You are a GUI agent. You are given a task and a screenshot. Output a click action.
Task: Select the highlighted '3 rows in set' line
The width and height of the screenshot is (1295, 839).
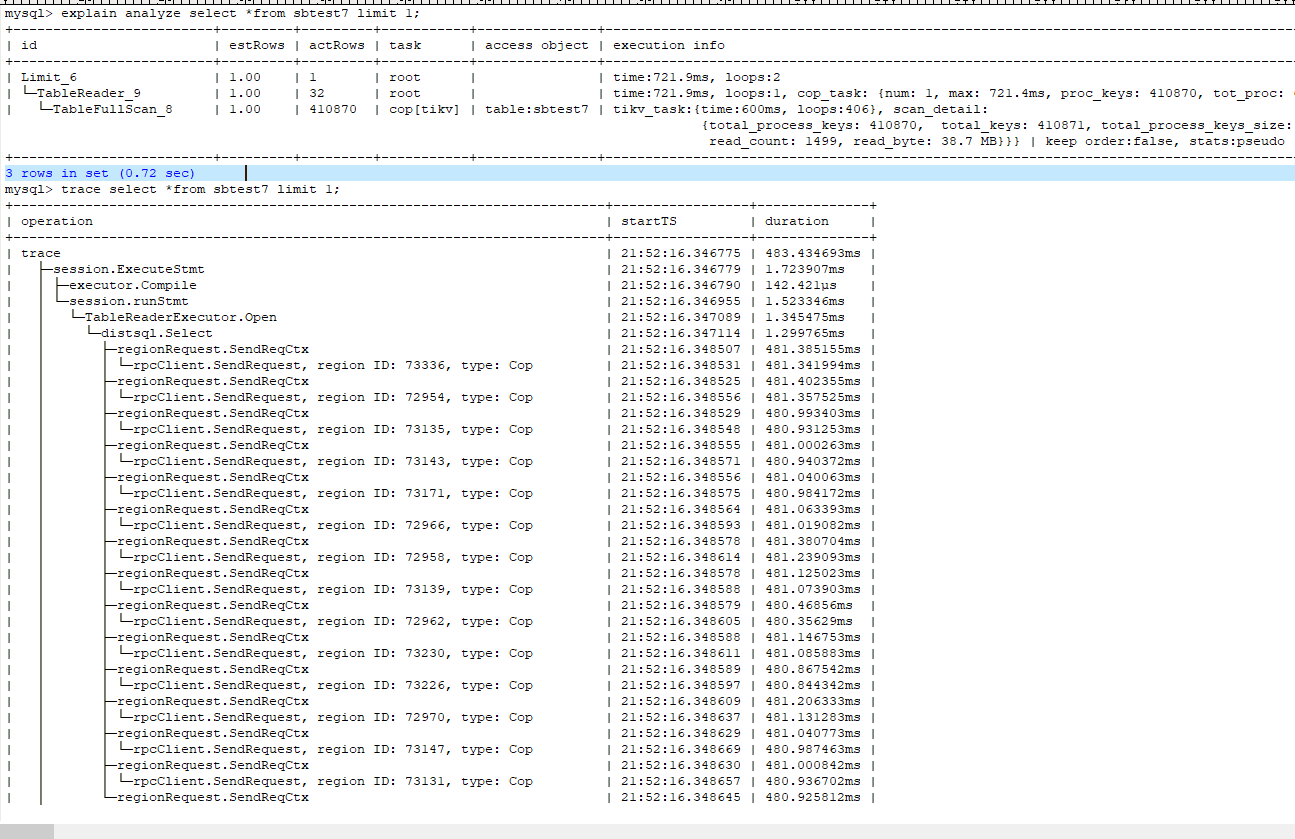[100, 173]
